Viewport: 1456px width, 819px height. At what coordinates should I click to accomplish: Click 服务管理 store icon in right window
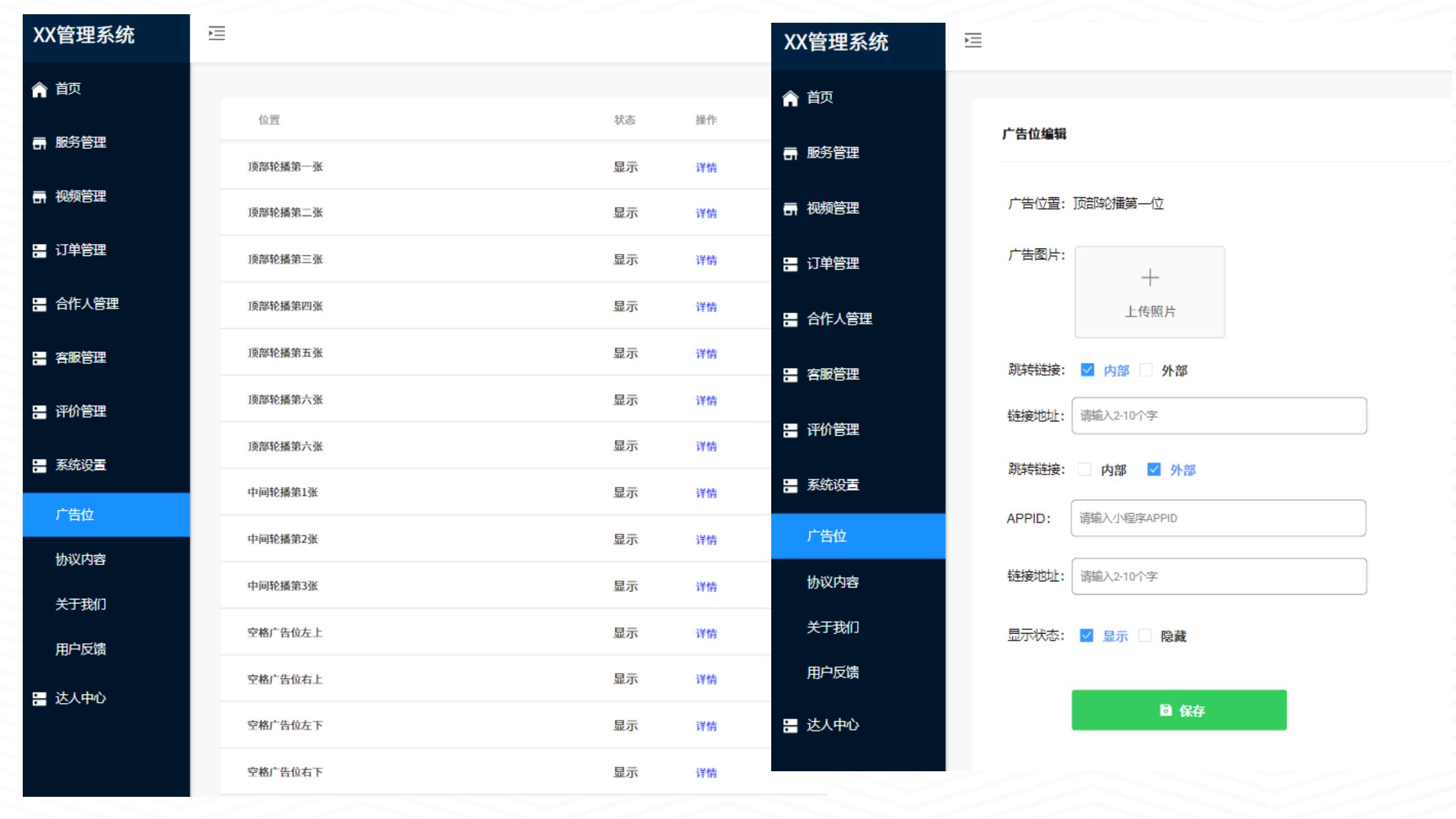pos(791,153)
